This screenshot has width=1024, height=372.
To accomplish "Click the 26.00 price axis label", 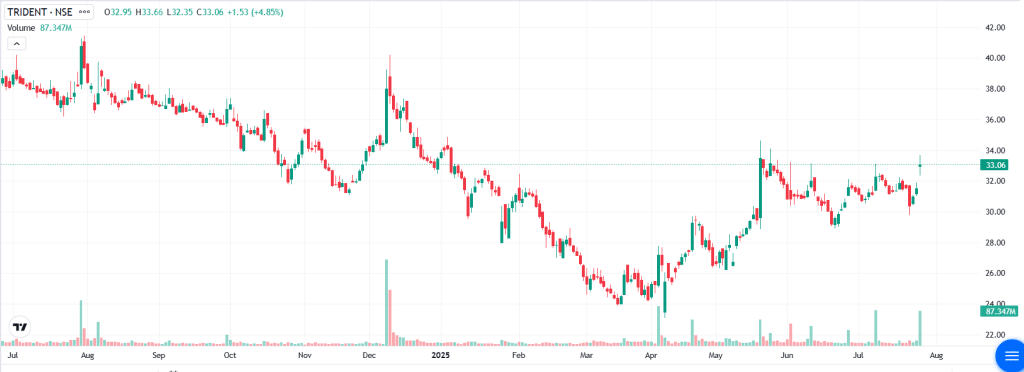I will click(995, 273).
